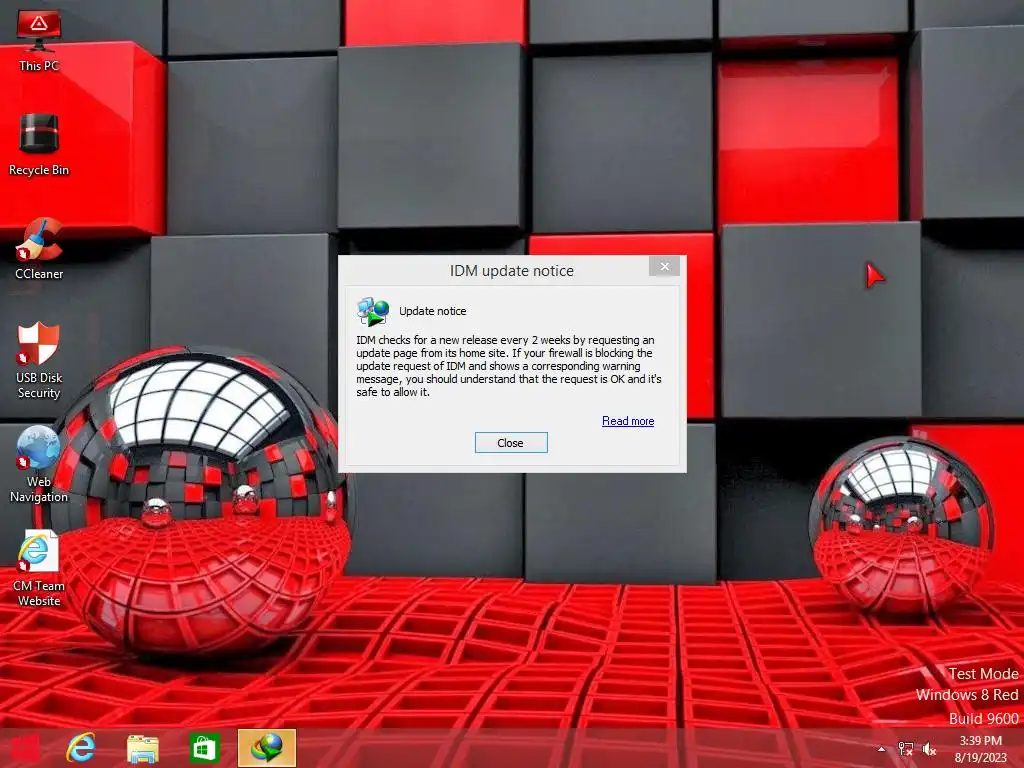Follow the Read more link
This screenshot has width=1024, height=768.
point(628,421)
